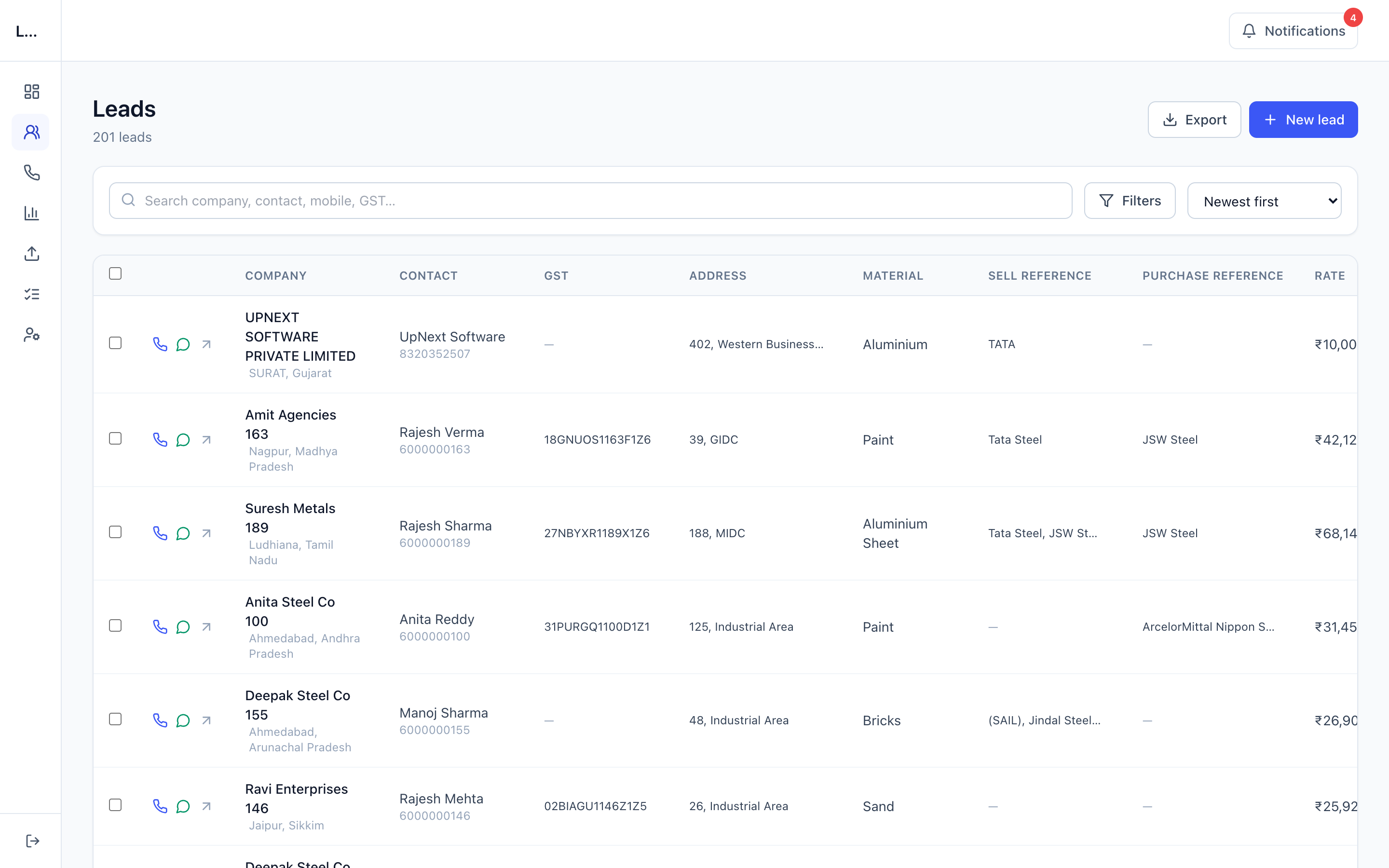The width and height of the screenshot is (1389, 868).
Task: Select the Amit Agencies 163 row checkbox
Action: click(x=115, y=438)
